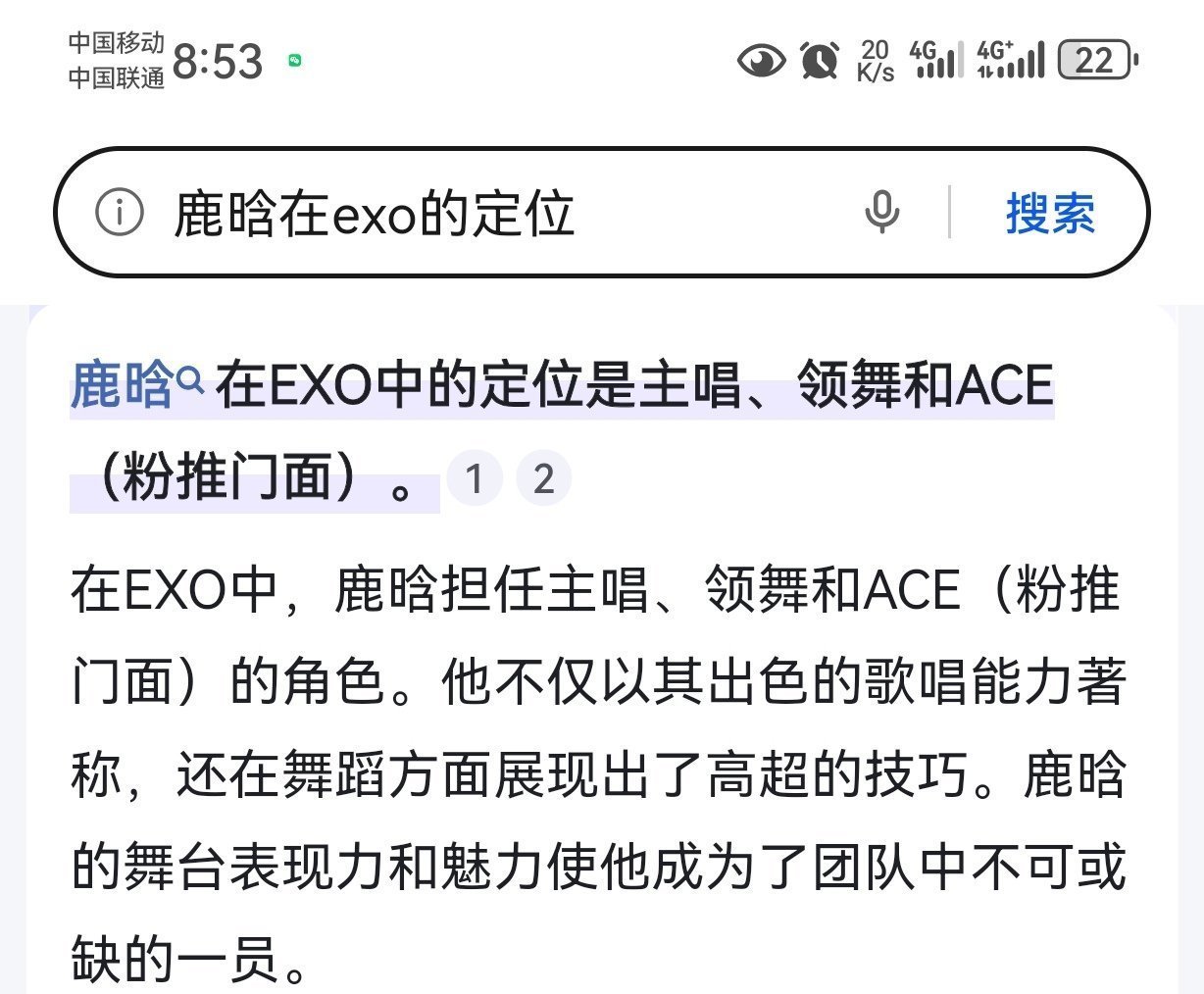Open citation reference 2
The image size is (1204, 994).
[x=544, y=479]
